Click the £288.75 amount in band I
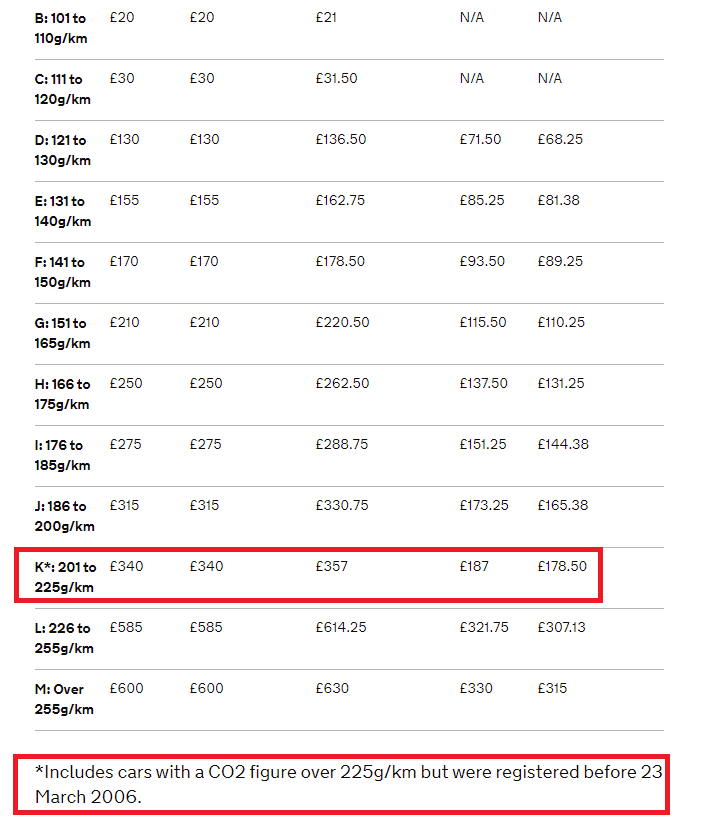Image resolution: width=713 pixels, height=823 pixels. click(x=342, y=444)
